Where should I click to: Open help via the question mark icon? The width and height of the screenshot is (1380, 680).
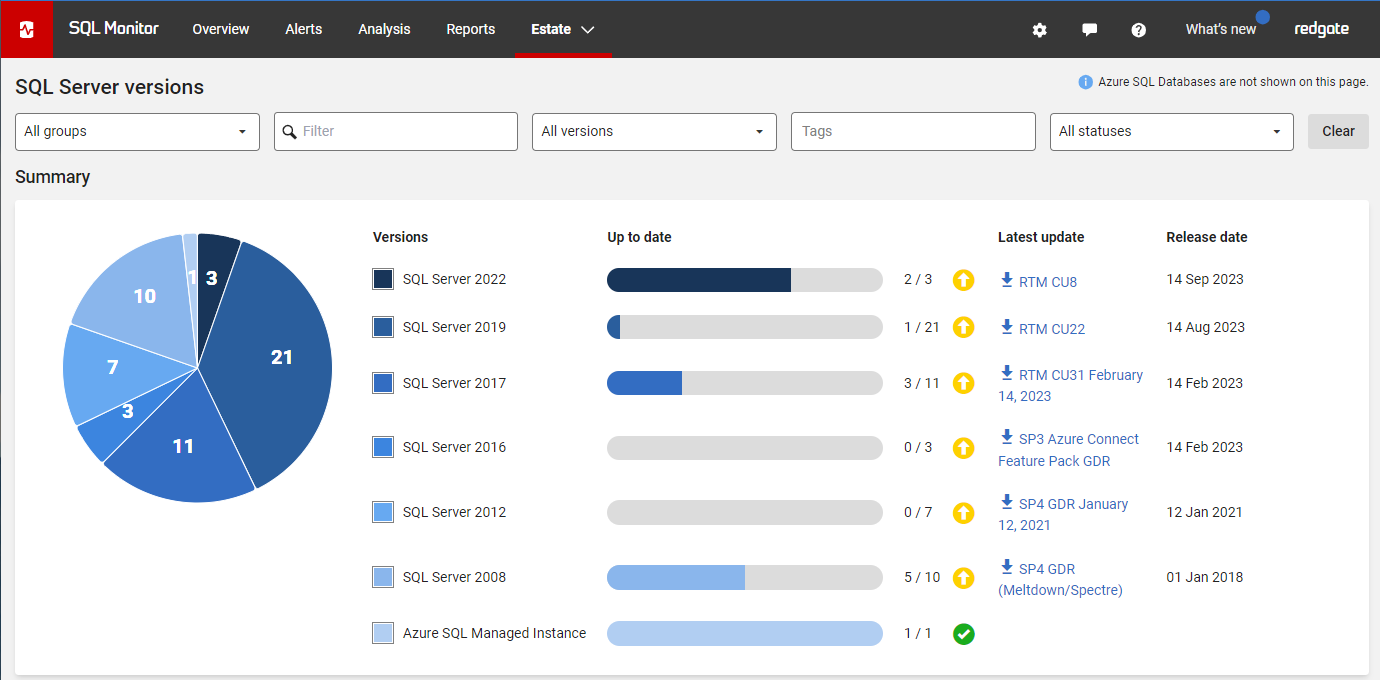1138,30
